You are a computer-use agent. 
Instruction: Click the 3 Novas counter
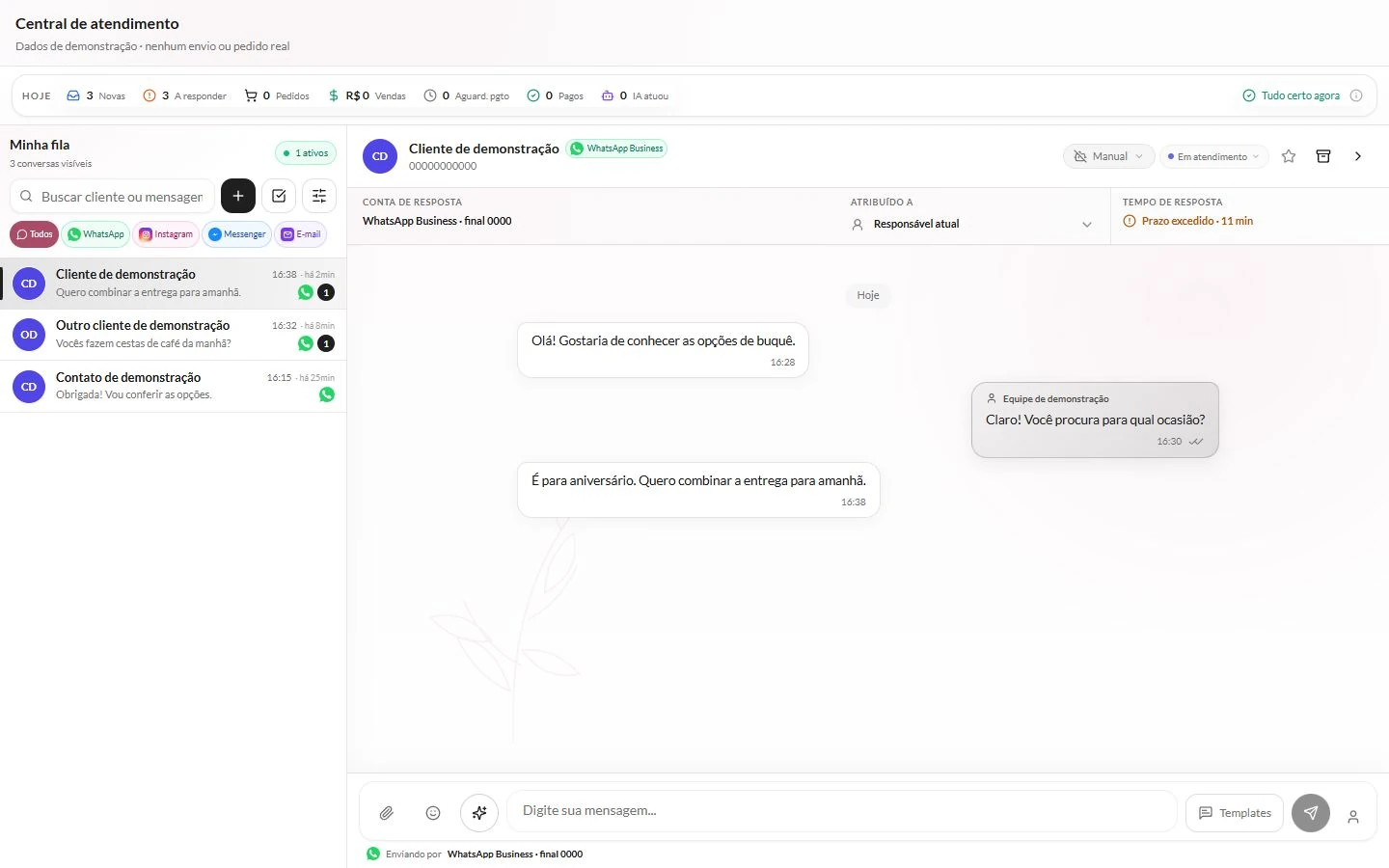tap(95, 95)
